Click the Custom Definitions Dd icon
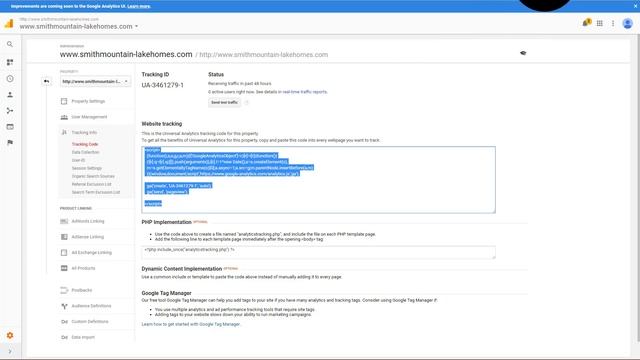Image resolution: width=640 pixels, height=360 pixels. coord(64,322)
